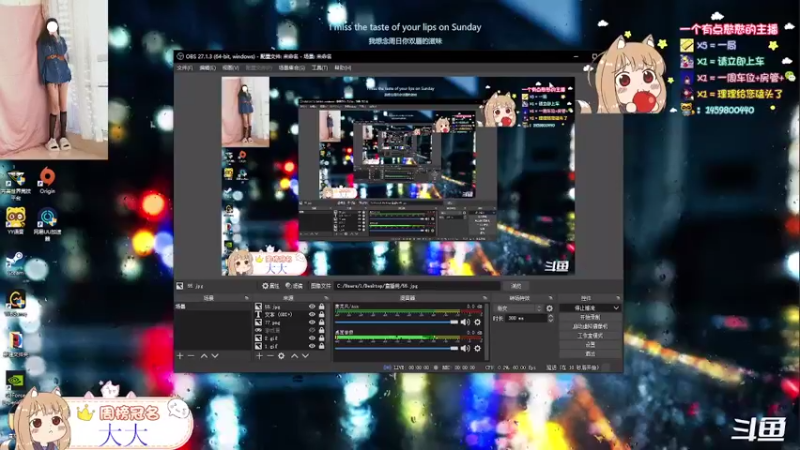Adjust the transition duration stepper arrows
Screen dimensions: 800x450
click(551, 318)
